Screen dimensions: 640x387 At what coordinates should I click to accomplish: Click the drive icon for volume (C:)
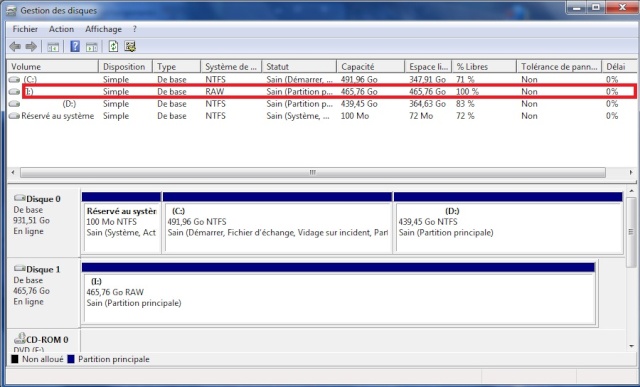coord(14,80)
